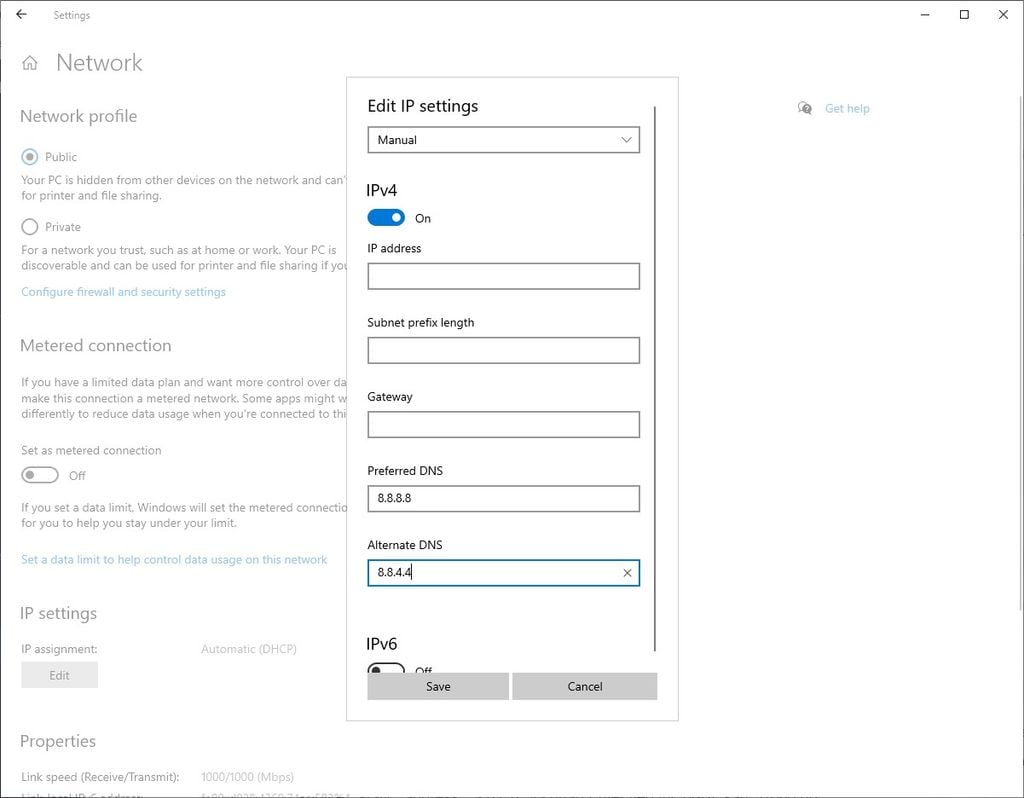This screenshot has width=1024, height=798.
Task: Turn off the IPv4 toggle
Action: tap(386, 217)
